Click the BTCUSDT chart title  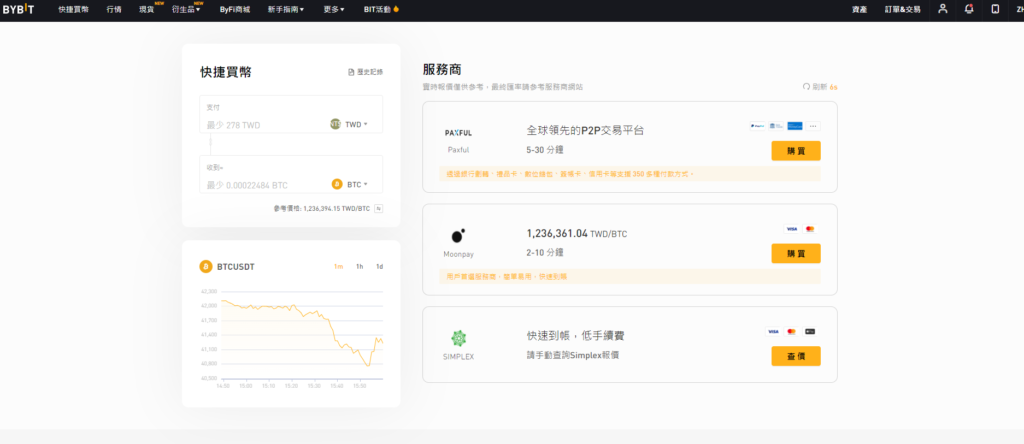pos(236,266)
